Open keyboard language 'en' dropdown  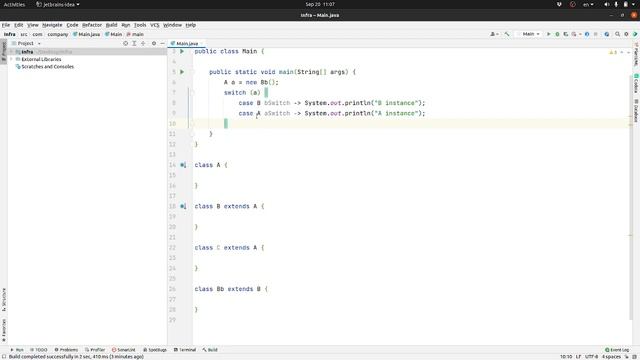pyautogui.click(x=588, y=4)
